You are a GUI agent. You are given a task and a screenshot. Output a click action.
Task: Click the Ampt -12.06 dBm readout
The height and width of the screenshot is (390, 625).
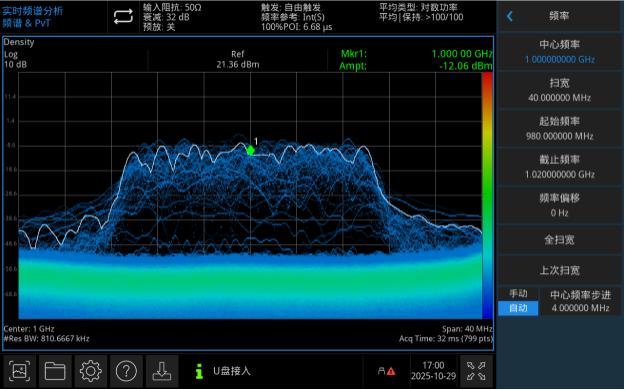[x=416, y=66]
